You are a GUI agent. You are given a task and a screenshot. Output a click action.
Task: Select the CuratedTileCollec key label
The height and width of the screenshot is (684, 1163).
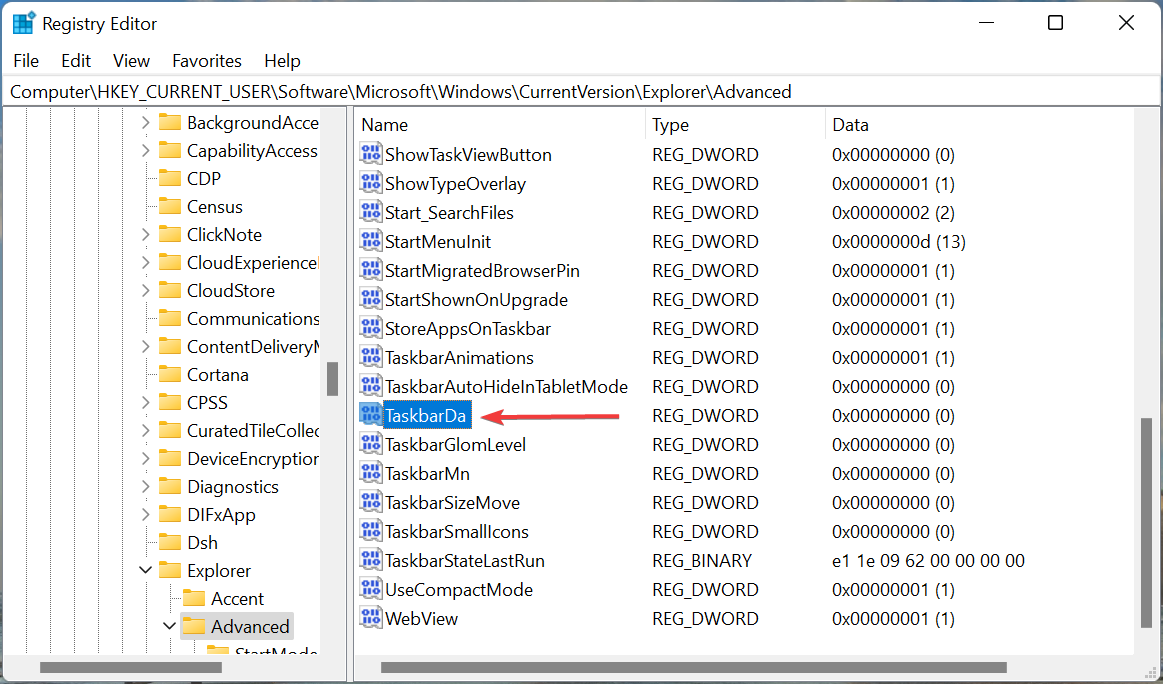pos(253,430)
